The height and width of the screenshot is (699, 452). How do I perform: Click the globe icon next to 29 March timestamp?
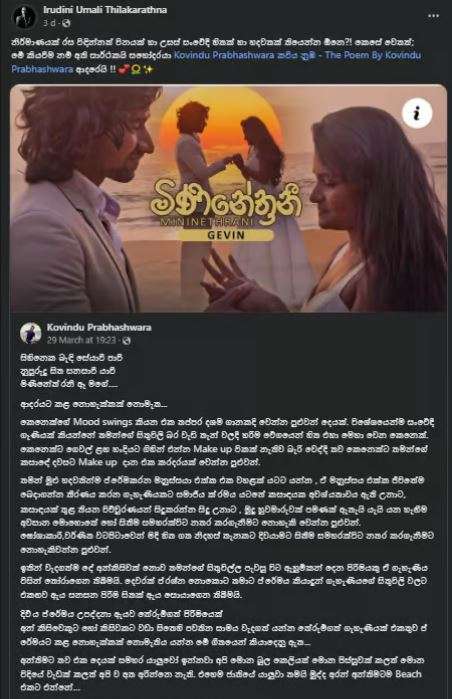(x=127, y=341)
